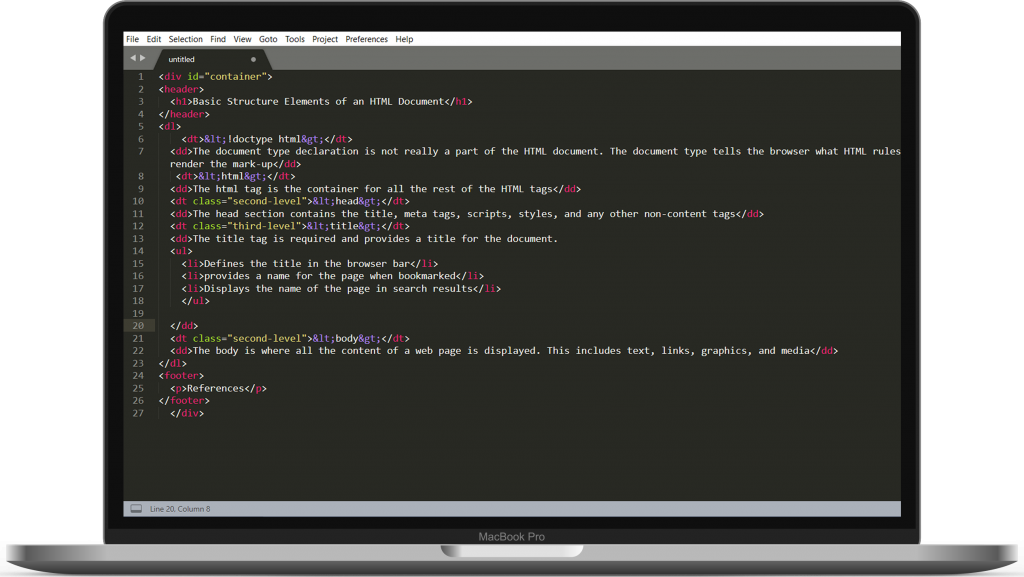Image resolution: width=1024 pixels, height=577 pixels.
Task: Open the Goto menu
Action: click(x=268, y=39)
